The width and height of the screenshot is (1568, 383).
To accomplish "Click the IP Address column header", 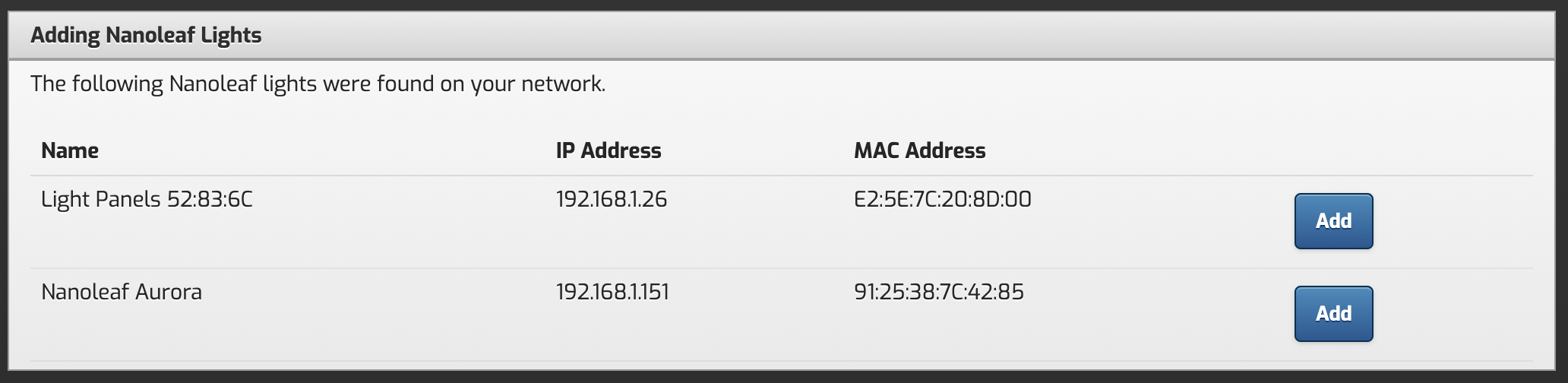I will (x=609, y=150).
